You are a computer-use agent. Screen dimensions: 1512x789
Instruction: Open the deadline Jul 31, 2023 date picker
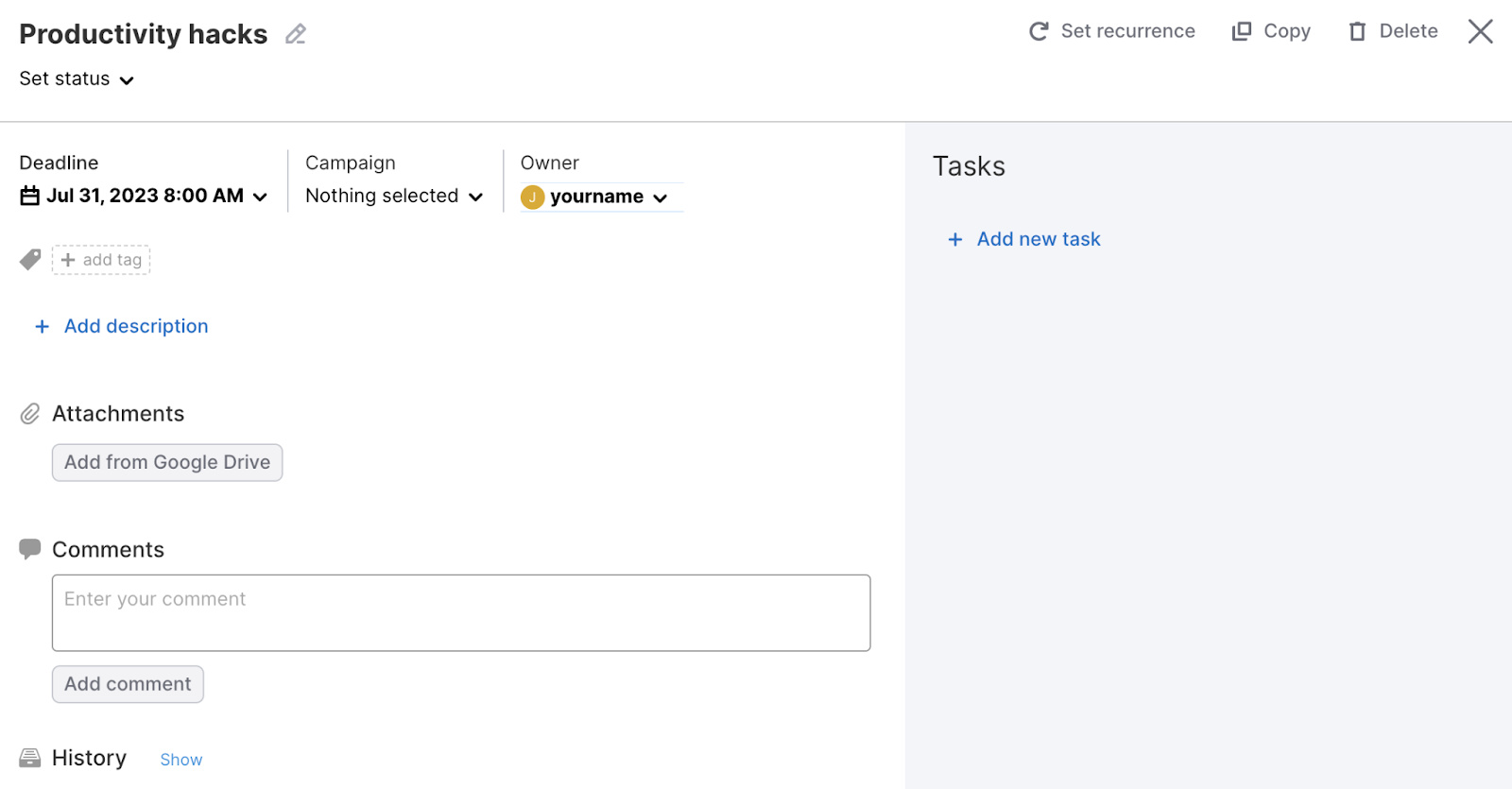144,196
